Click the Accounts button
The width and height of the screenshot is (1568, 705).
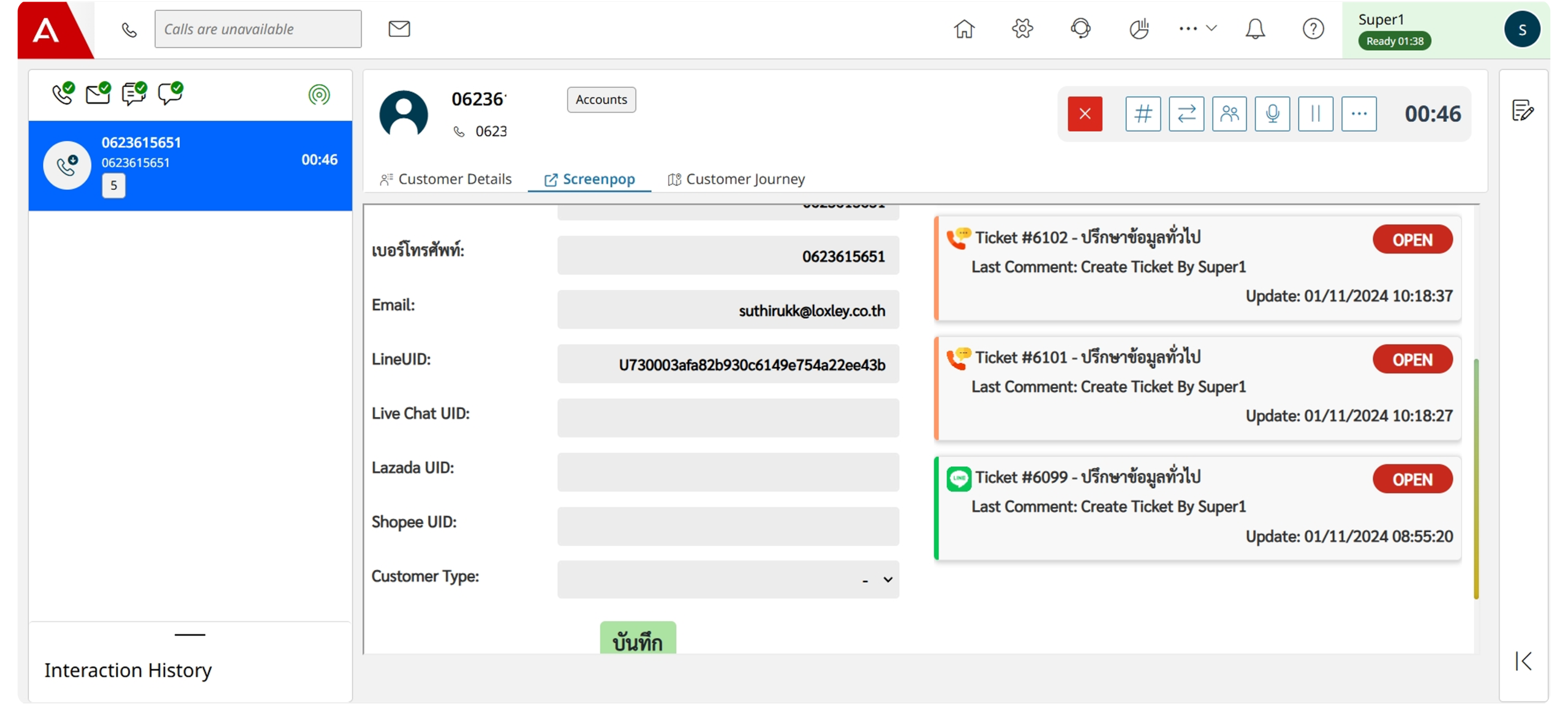click(601, 100)
